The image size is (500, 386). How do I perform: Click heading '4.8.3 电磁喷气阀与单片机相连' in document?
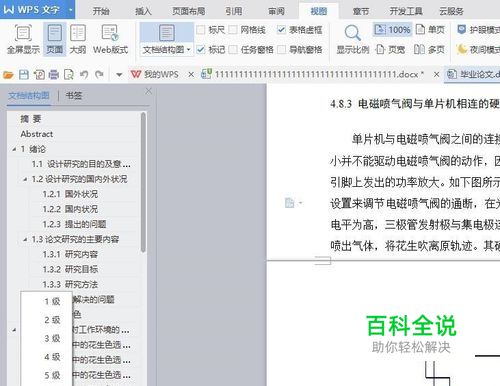click(415, 104)
